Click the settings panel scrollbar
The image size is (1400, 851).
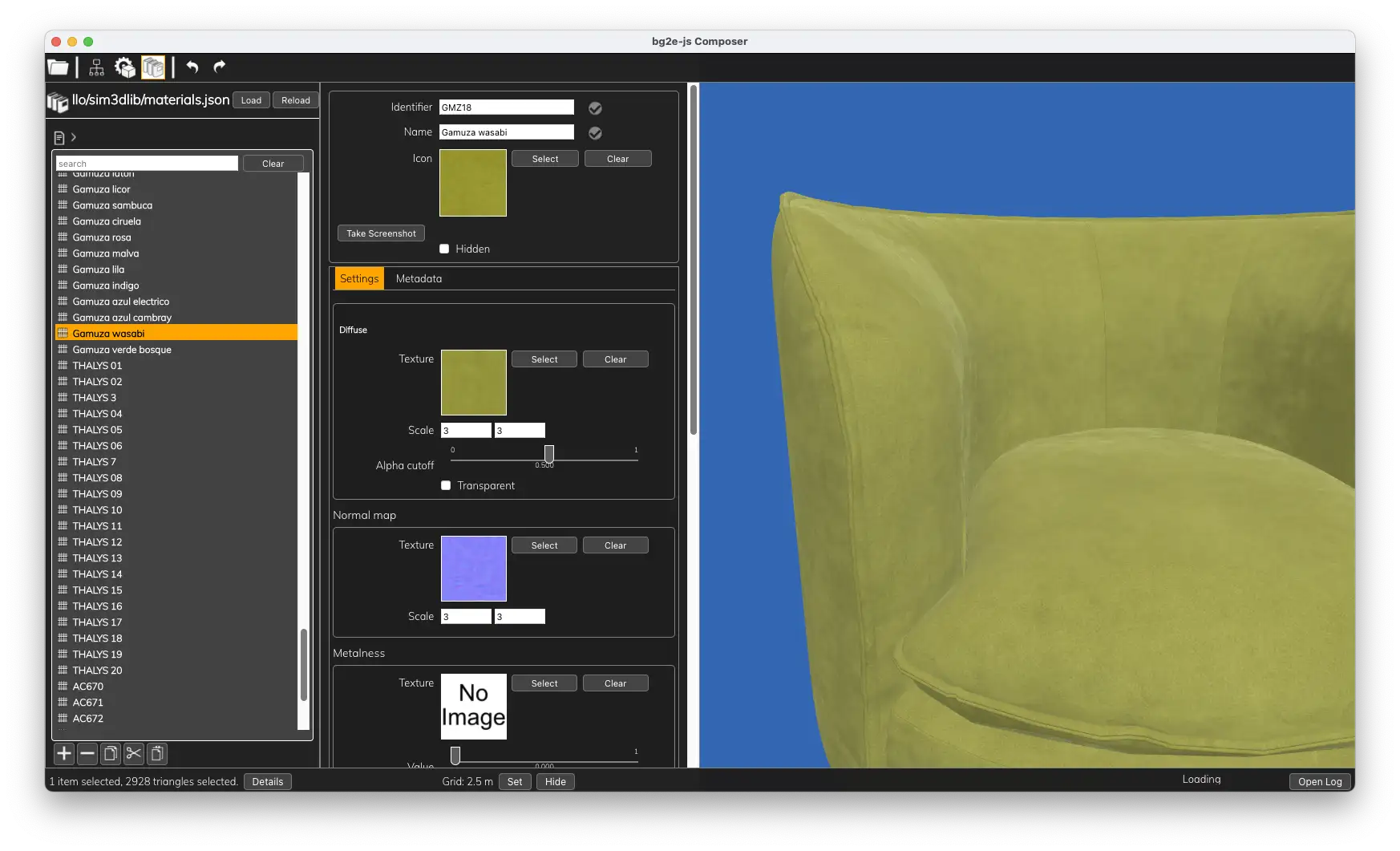pos(694,261)
